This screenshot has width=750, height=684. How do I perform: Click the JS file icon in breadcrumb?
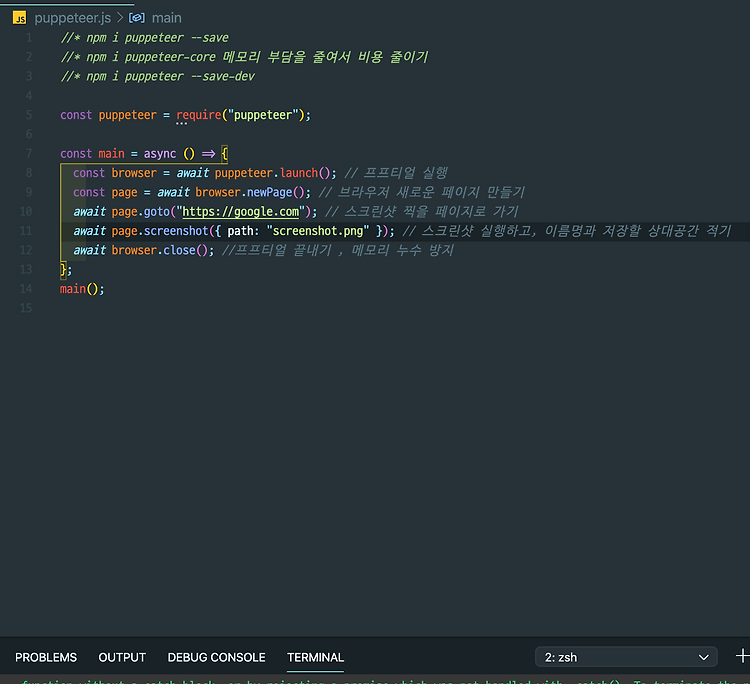tap(20, 18)
